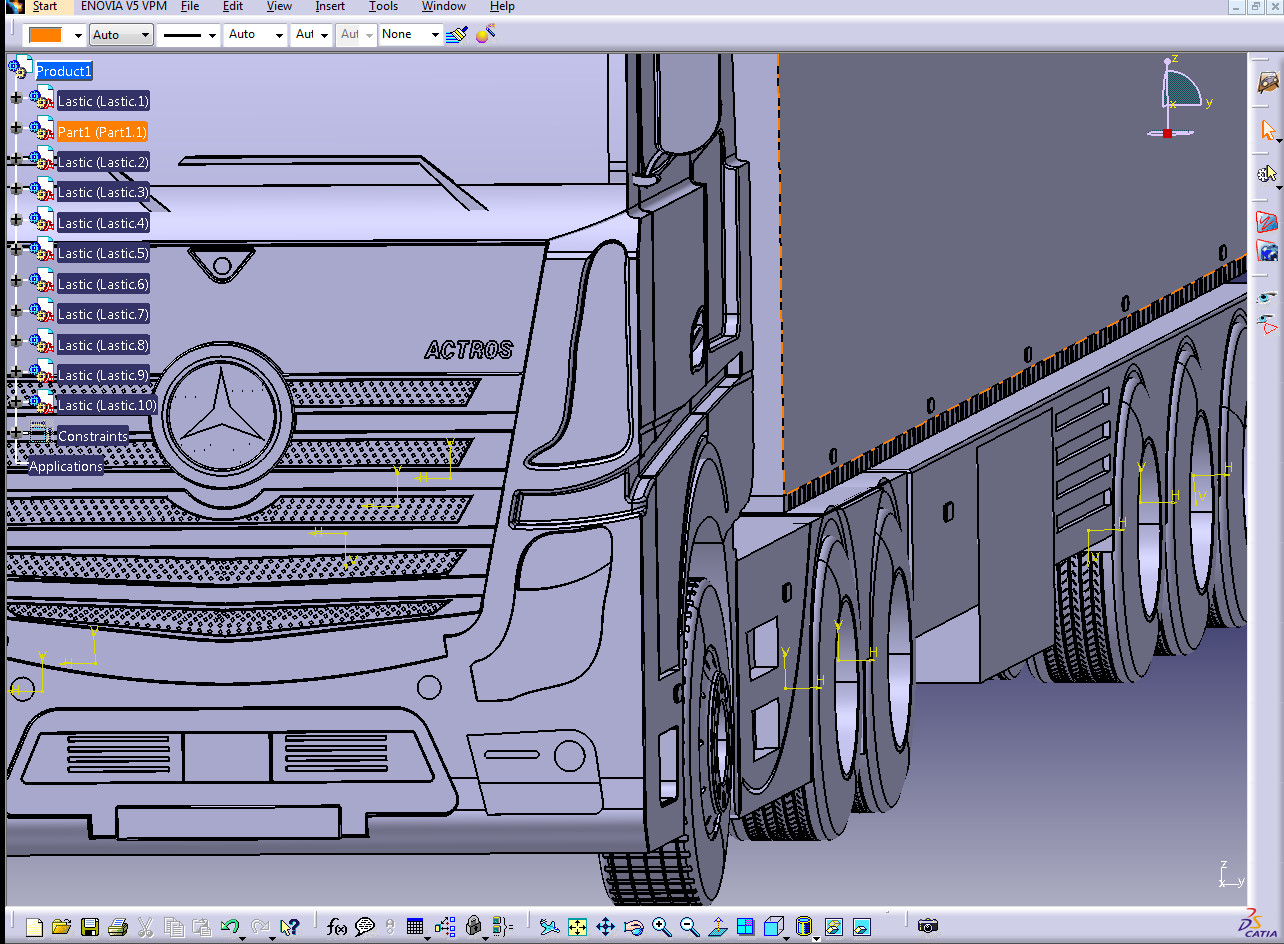Open Graphic Properties wizard wand icon
The width and height of the screenshot is (1284, 944).
(x=486, y=34)
